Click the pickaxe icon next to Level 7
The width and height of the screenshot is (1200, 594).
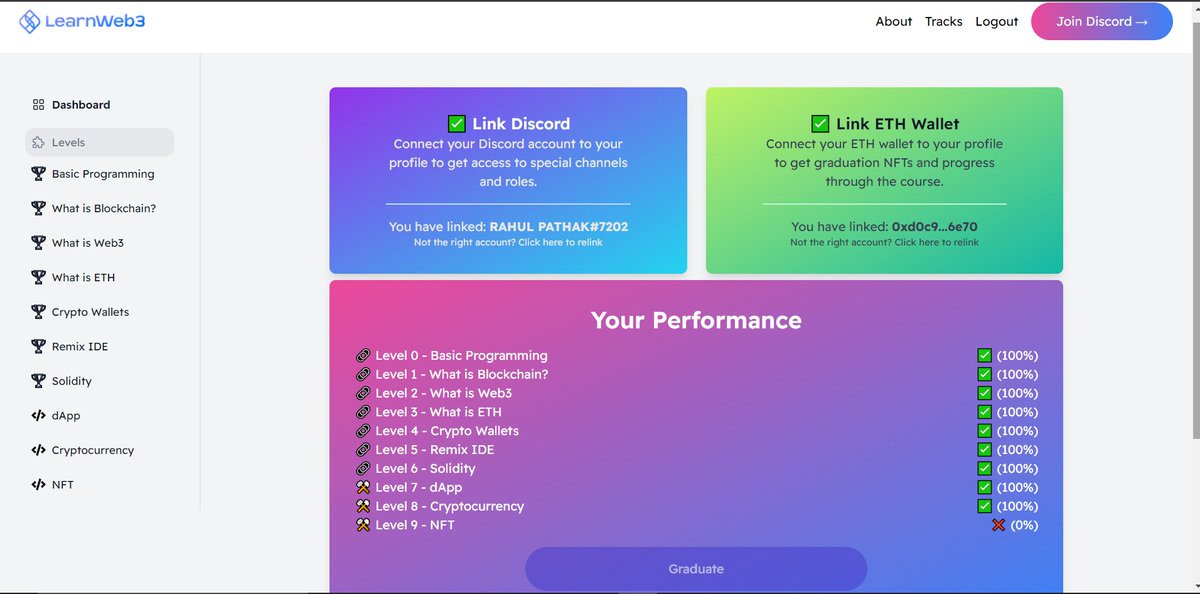point(364,487)
